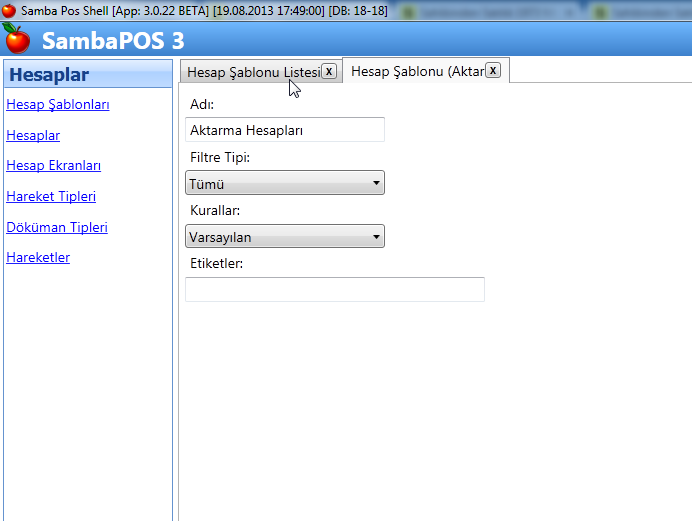
Task: Switch to Hesap Şablonu Listesi tab
Action: [254, 72]
